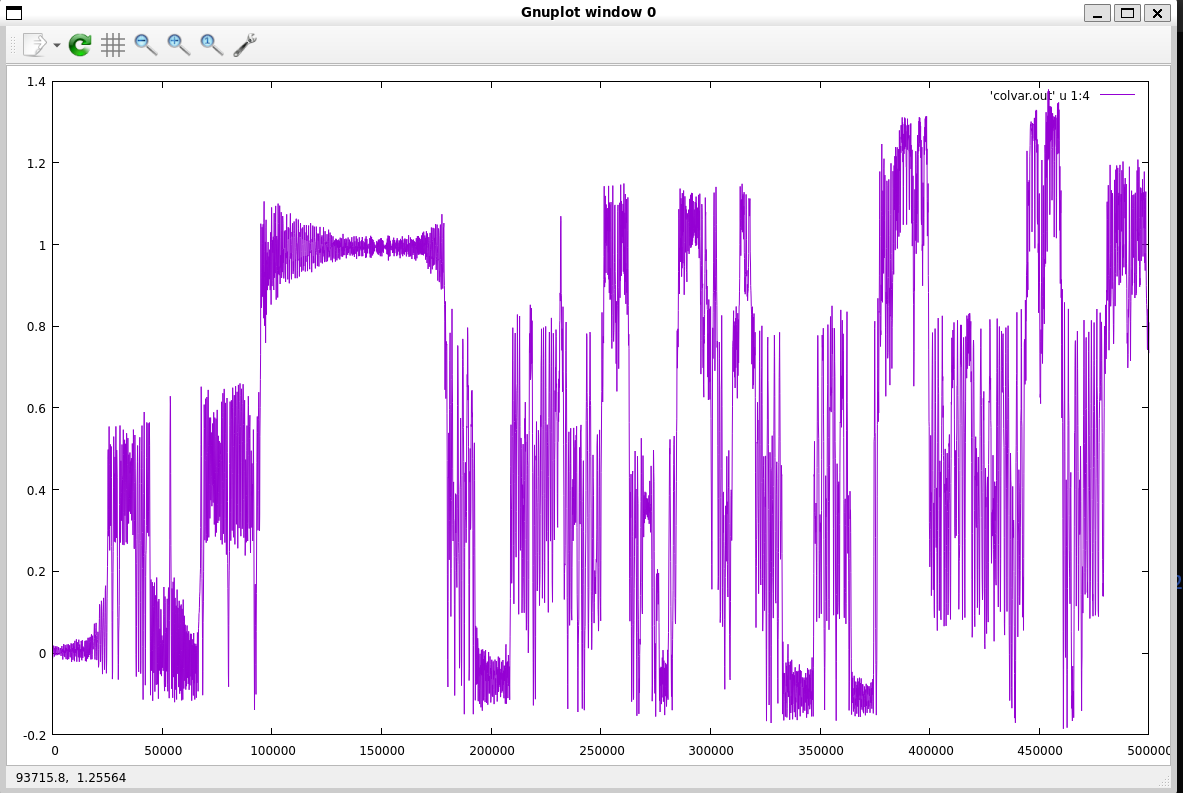Click the x-axis label 150000
This screenshot has height=793, width=1183.
click(382, 751)
